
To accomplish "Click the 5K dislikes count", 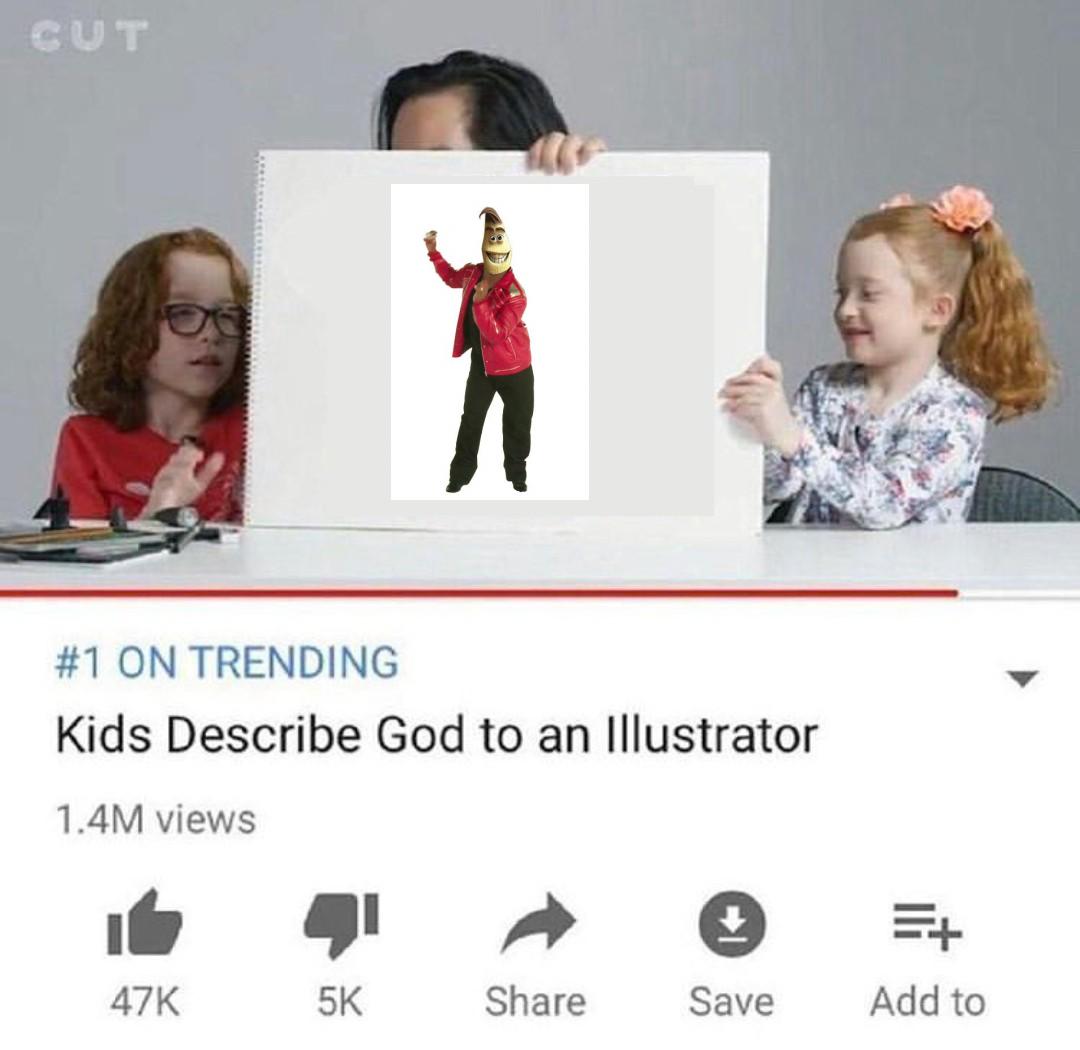I will (340, 1001).
